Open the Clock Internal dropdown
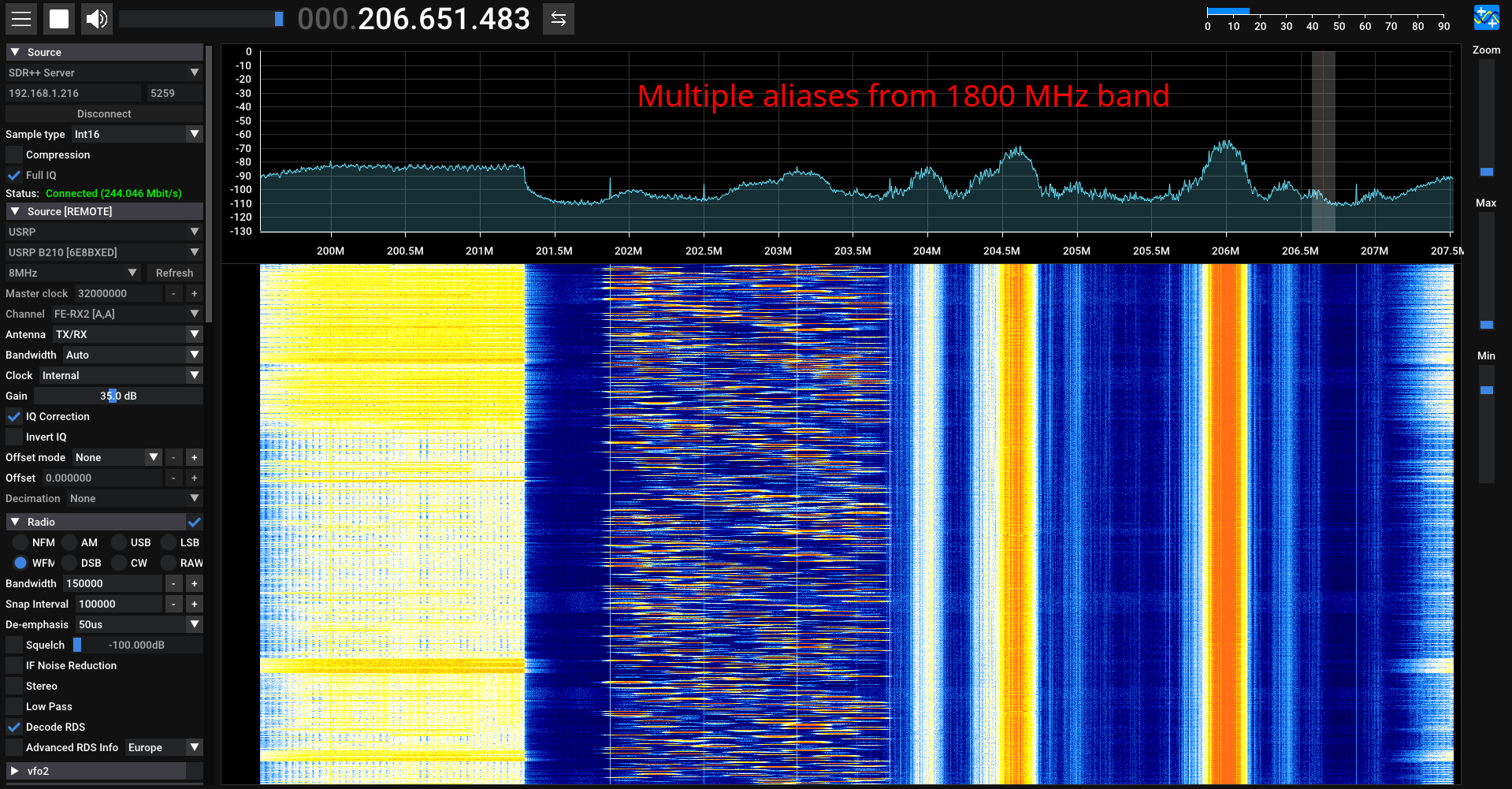1512x789 pixels. point(121,375)
